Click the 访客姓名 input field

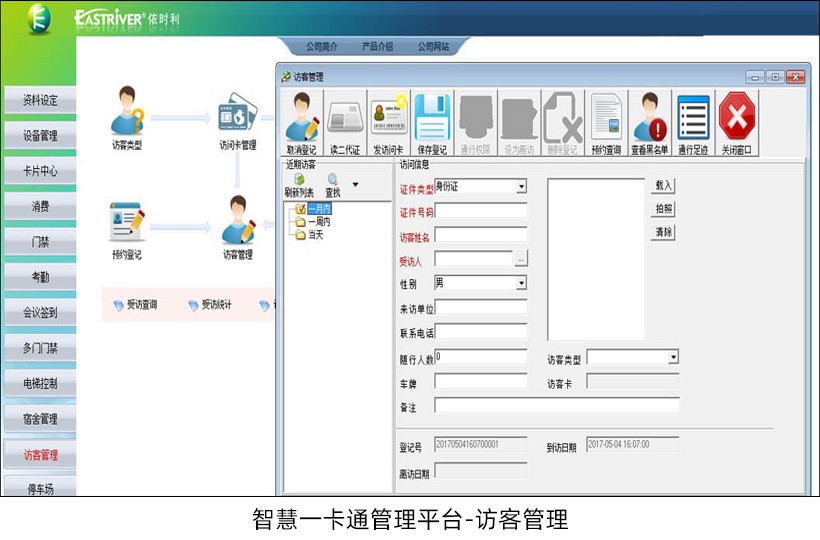pos(480,235)
